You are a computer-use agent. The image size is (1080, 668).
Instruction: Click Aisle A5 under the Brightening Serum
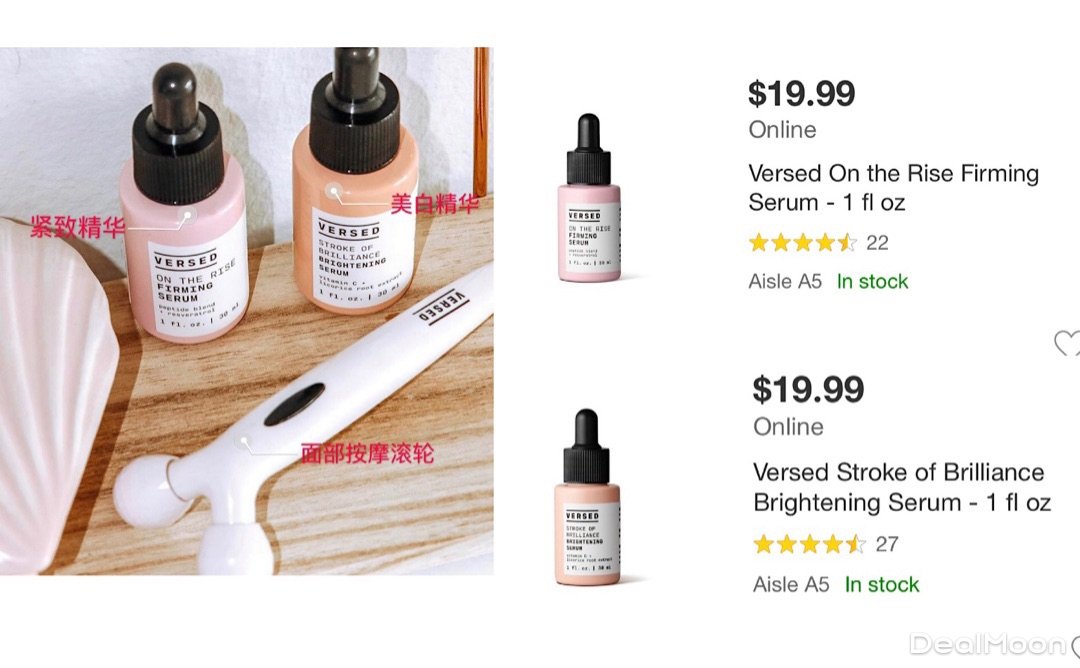(791, 585)
